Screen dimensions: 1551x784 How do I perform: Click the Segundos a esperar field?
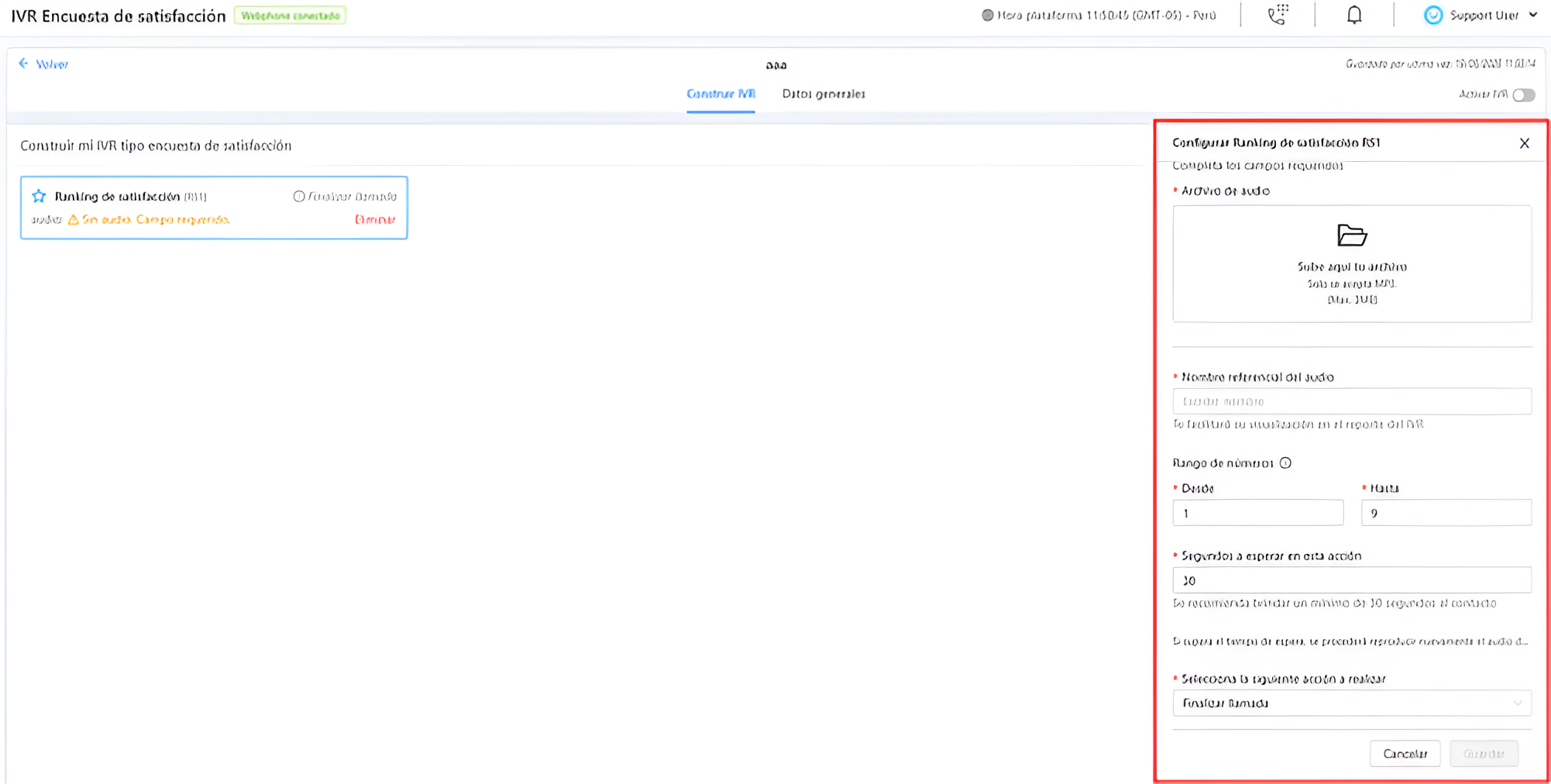1352,580
